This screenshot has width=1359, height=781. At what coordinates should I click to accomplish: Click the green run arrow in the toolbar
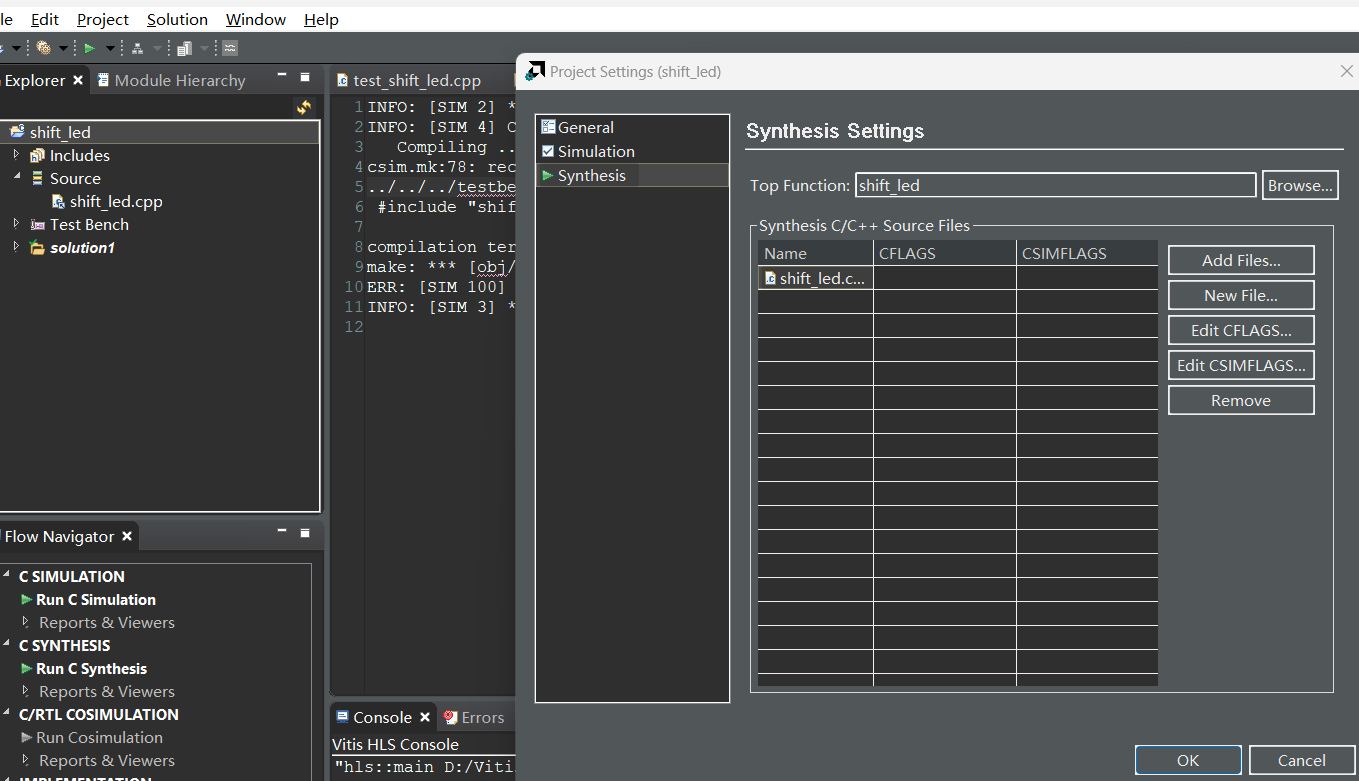(90, 48)
